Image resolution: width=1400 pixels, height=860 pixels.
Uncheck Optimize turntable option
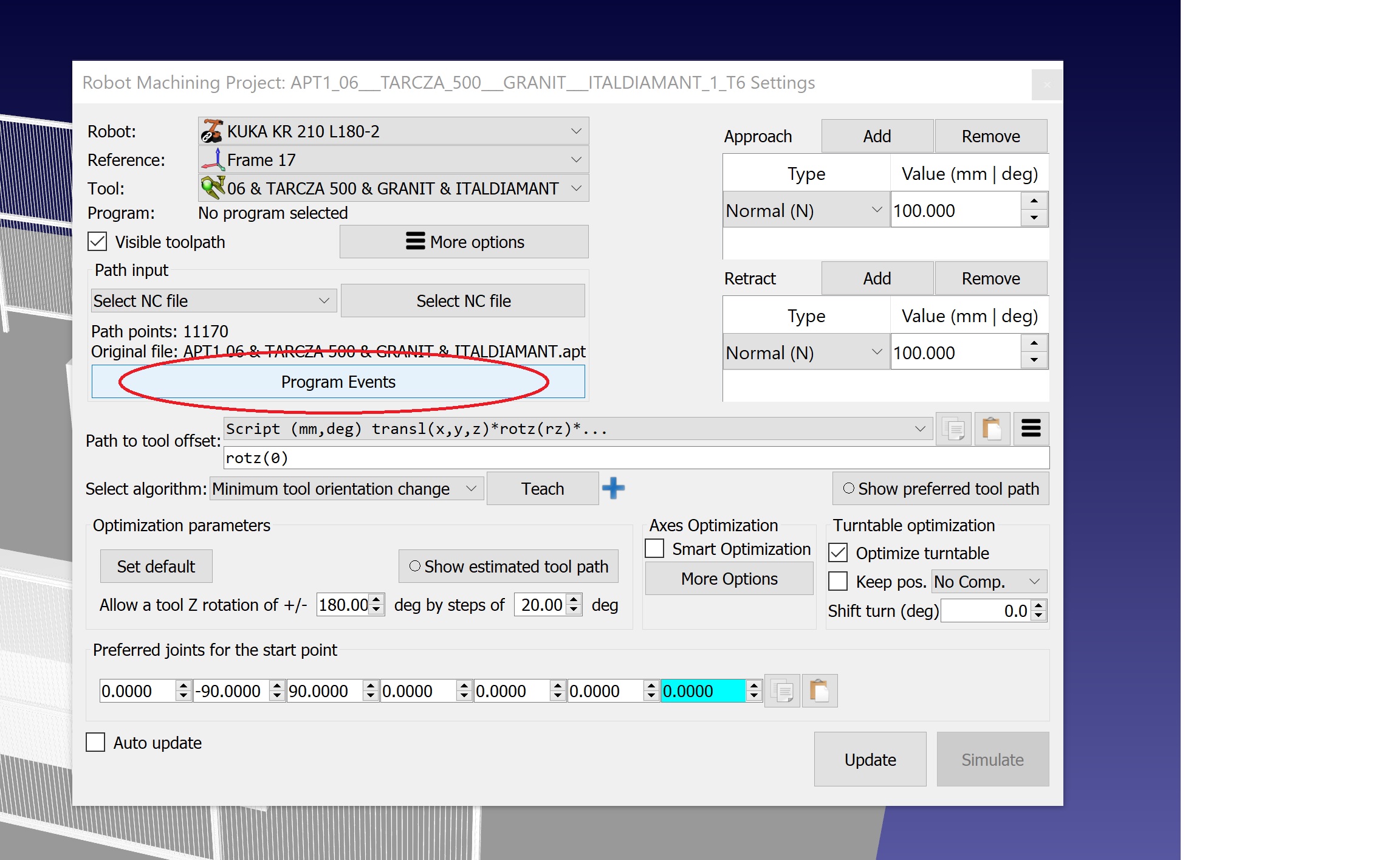point(838,553)
